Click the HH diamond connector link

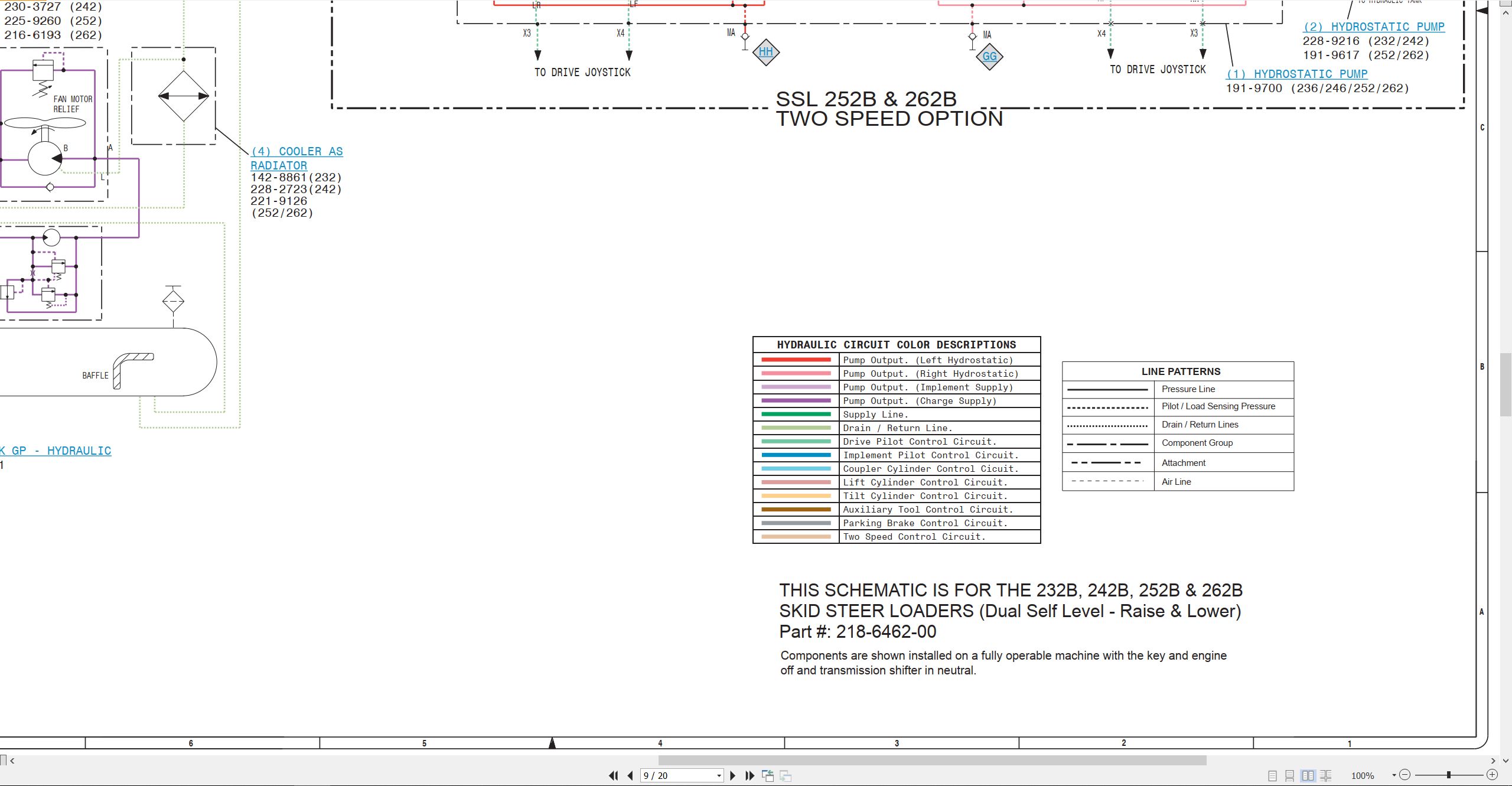[766, 52]
